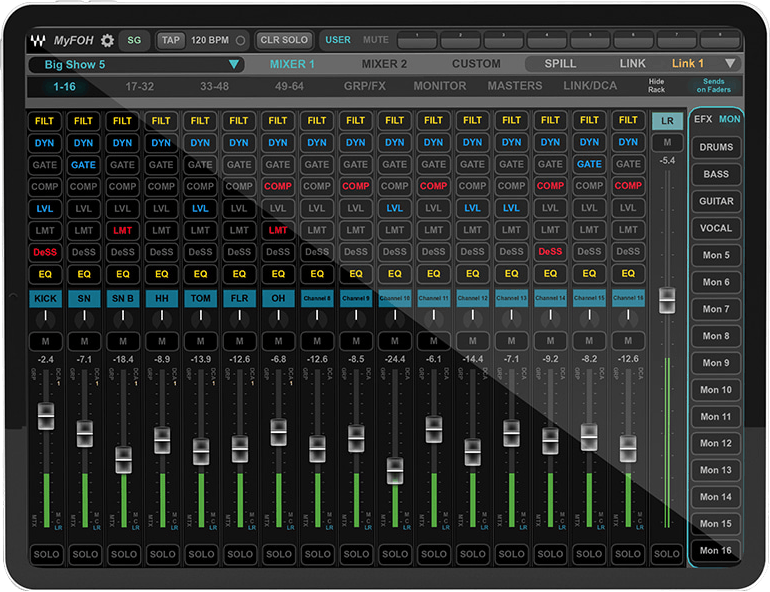Expand the Big Show 5 session dropdown
Screen dimensions: 770x592
point(234,65)
